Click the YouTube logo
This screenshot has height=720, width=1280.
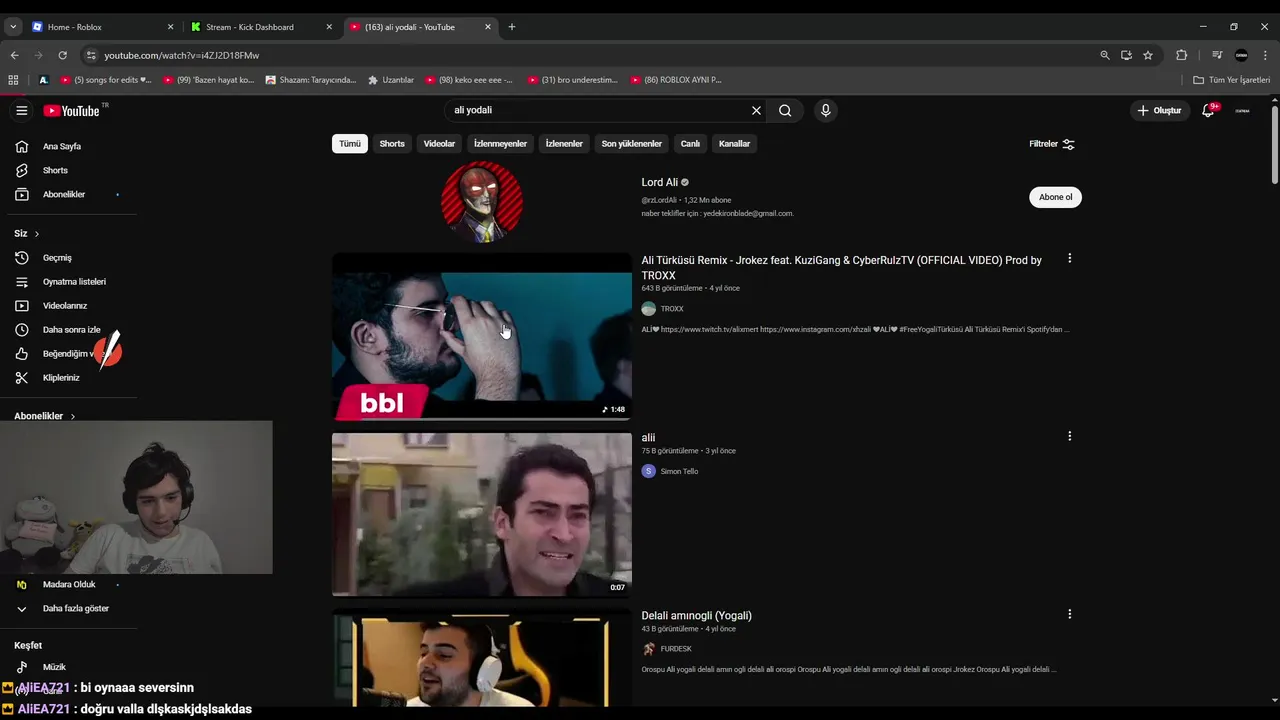(72, 110)
